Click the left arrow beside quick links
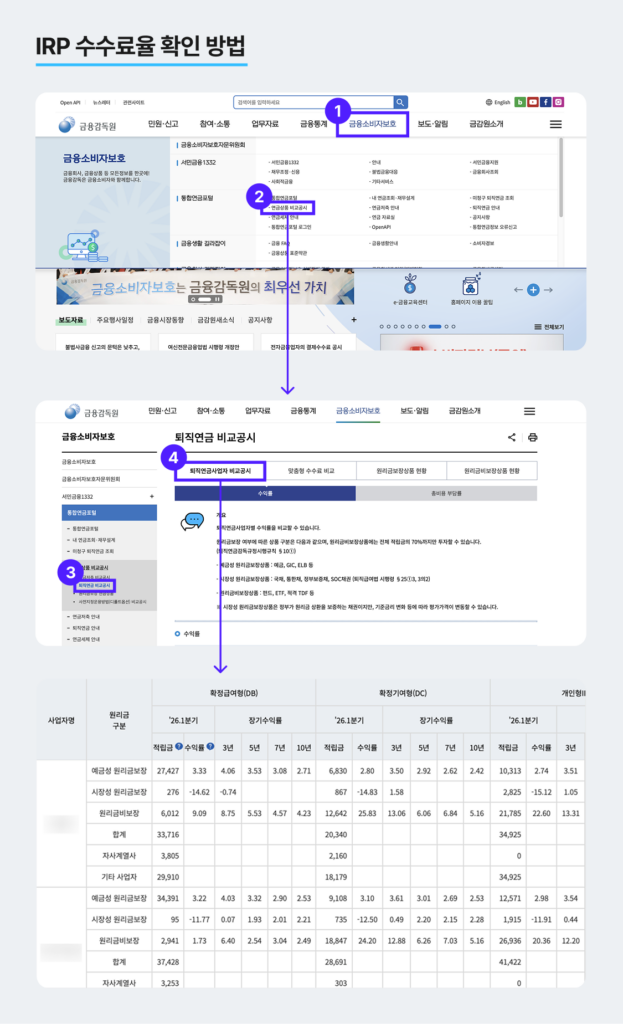Image resolution: width=623 pixels, height=1024 pixels. pos(518,289)
